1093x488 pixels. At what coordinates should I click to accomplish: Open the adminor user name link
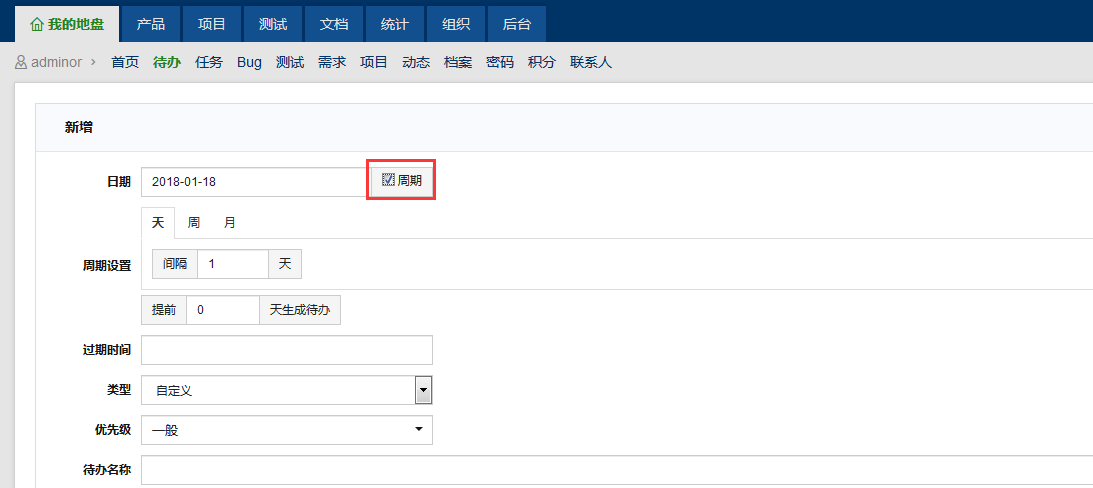tap(56, 63)
